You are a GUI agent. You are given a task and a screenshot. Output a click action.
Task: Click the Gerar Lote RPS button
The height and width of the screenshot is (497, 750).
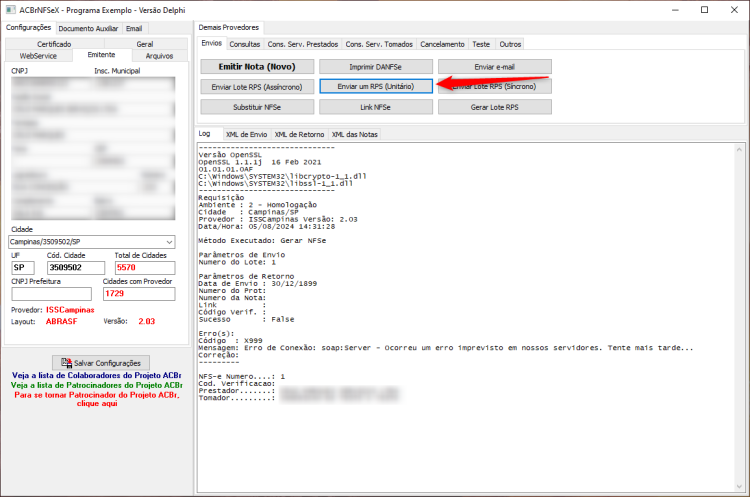495,107
